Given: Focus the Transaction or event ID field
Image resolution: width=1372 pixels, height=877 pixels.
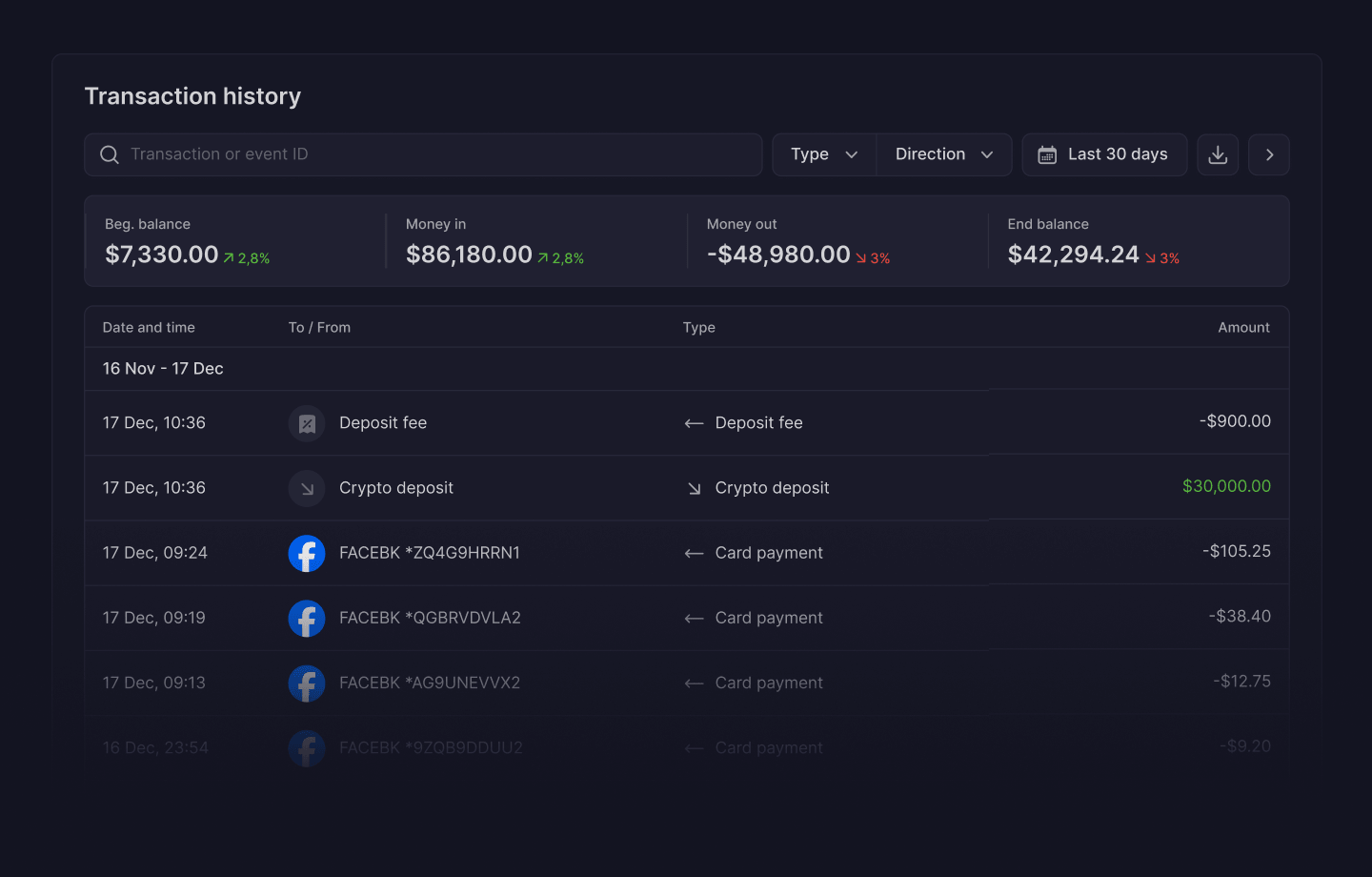Looking at the screenshot, I should tap(423, 154).
